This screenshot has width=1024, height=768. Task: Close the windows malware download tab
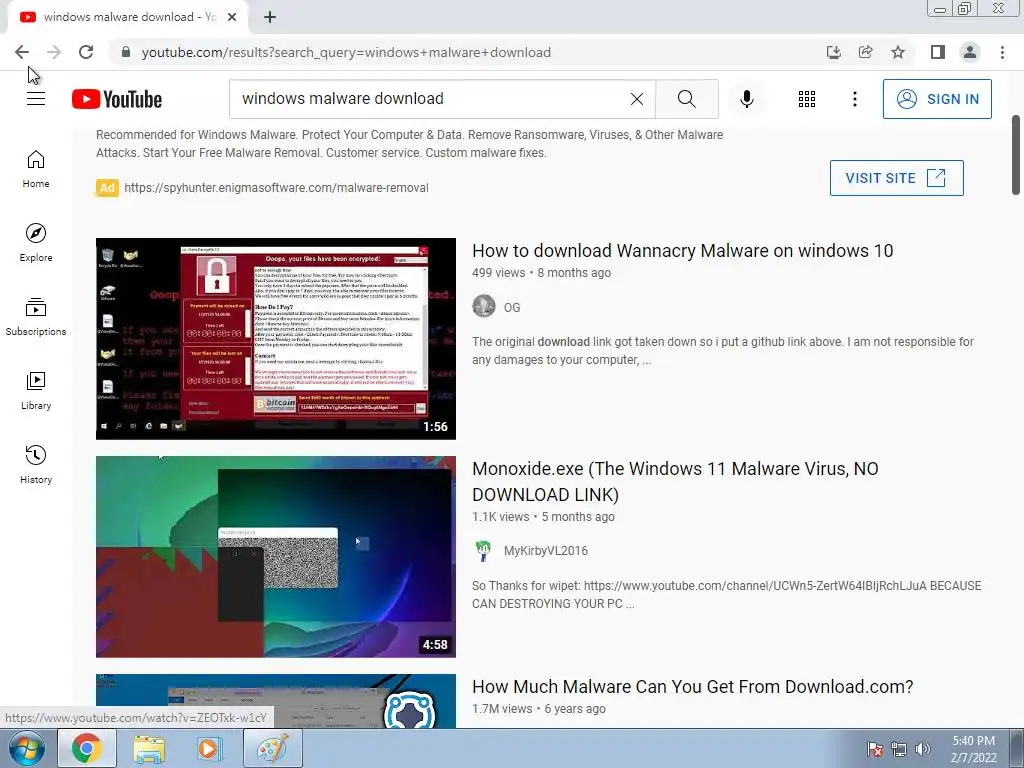(232, 17)
